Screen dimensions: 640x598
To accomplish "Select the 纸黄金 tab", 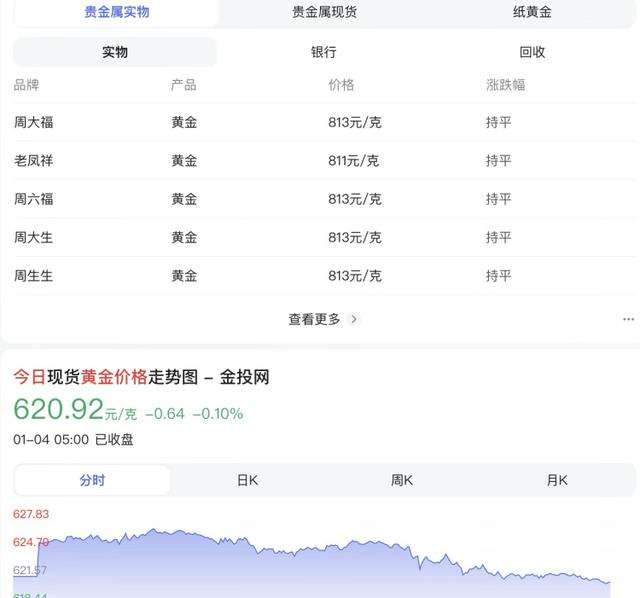I will [532, 12].
